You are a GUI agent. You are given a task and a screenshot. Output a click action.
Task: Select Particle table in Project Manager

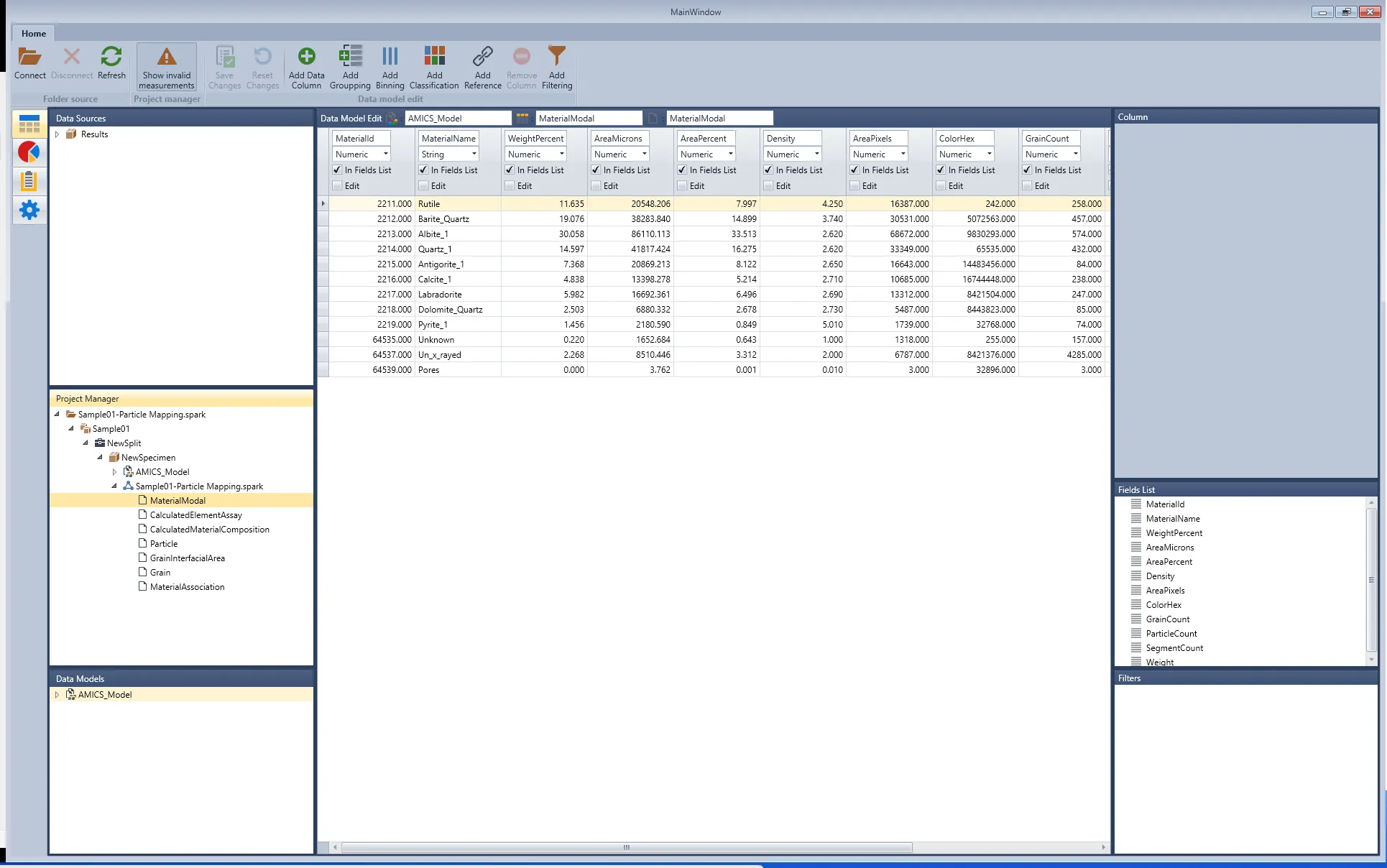point(163,544)
